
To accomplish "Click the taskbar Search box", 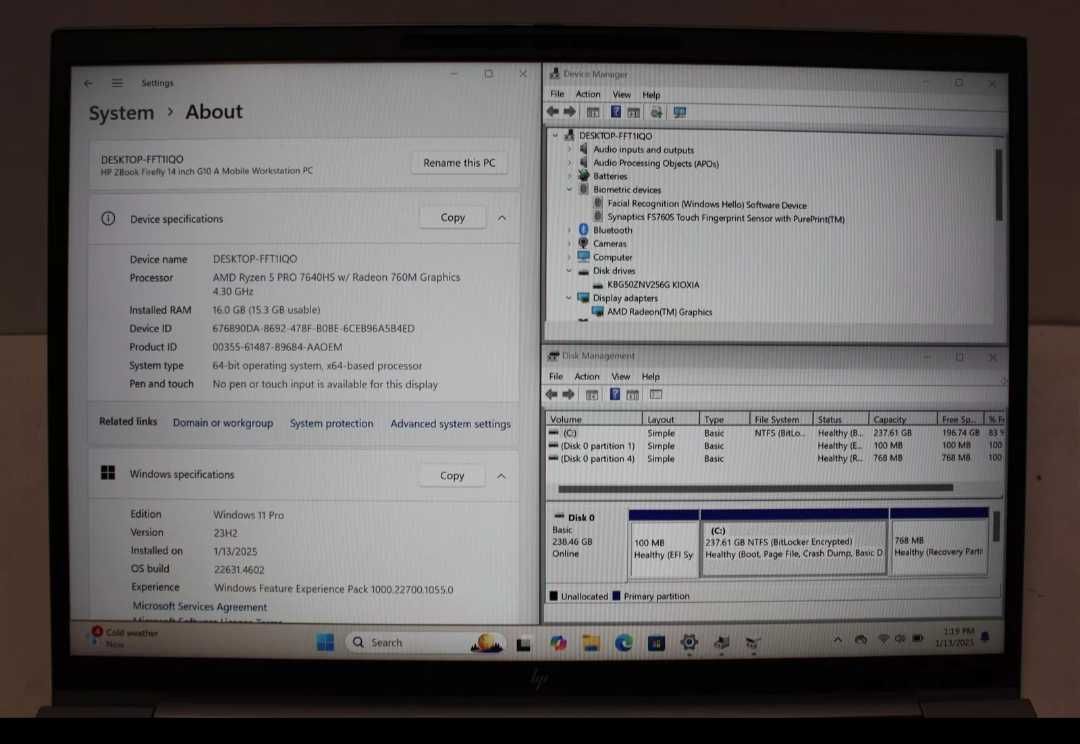I will (424, 643).
